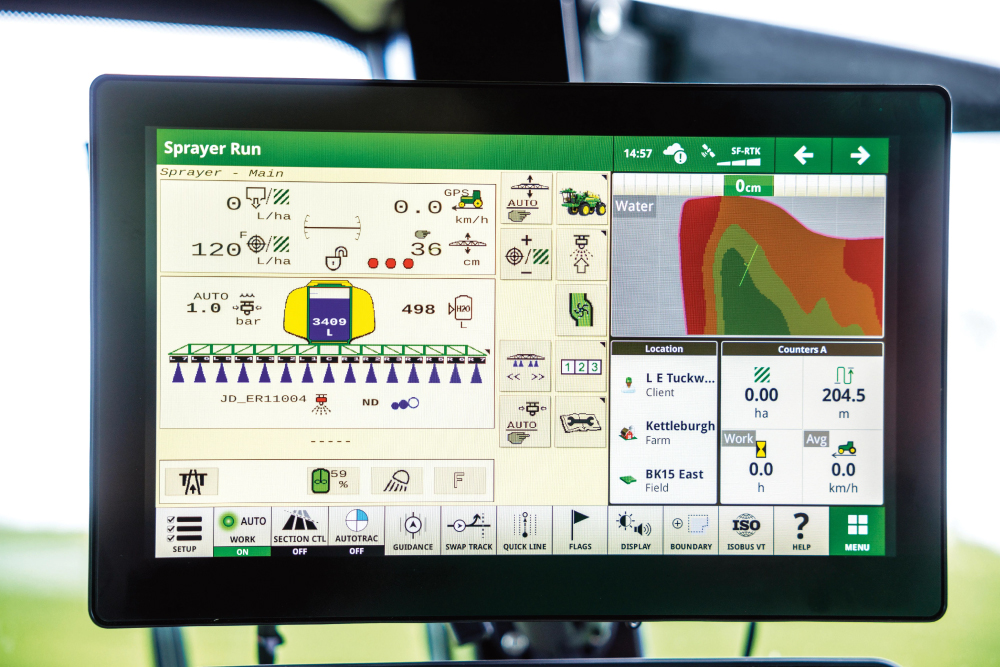
Task: Expand the target rate adjust button
Action: [x=525, y=254]
